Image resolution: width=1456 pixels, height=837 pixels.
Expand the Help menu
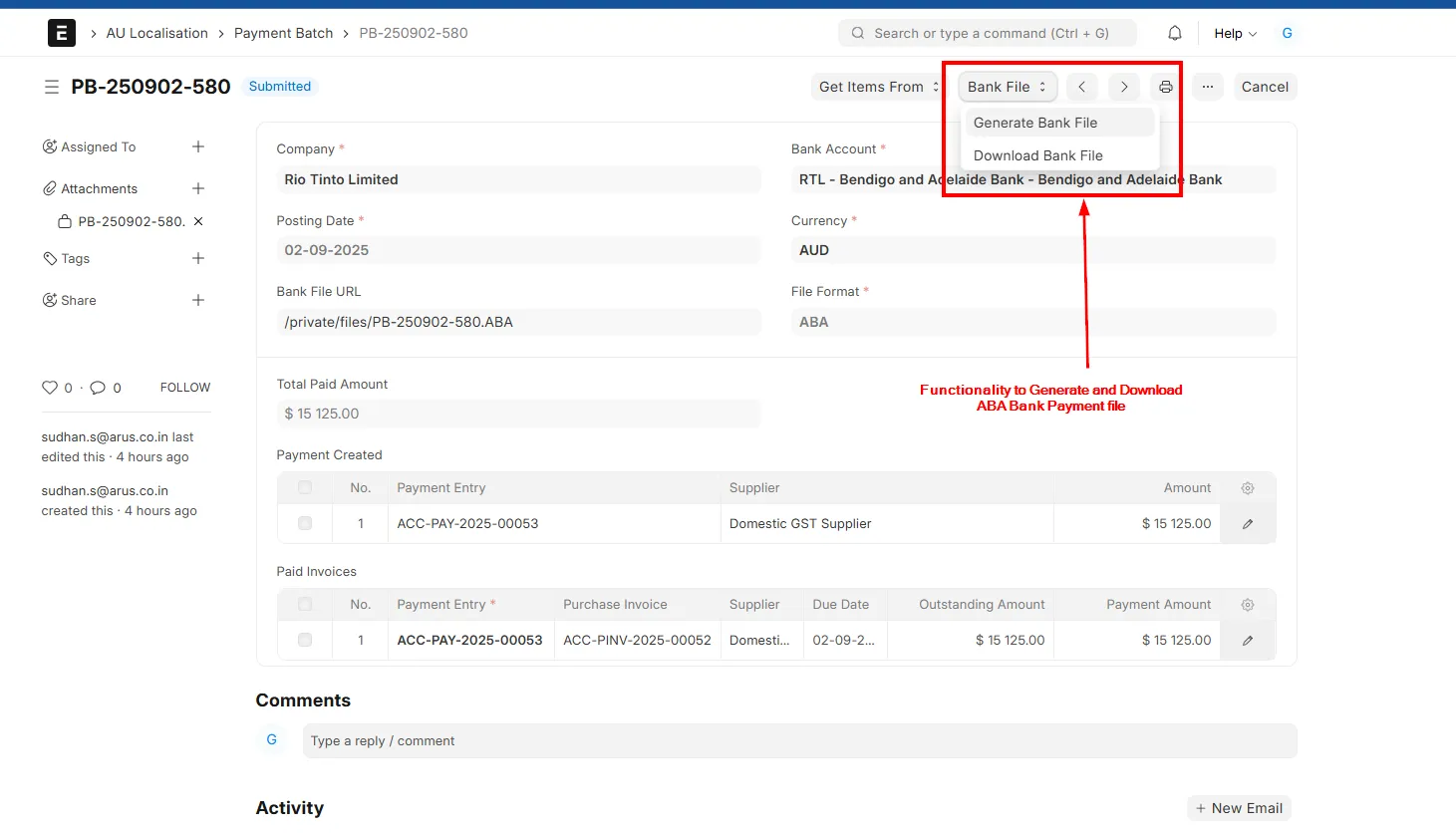pos(1235,33)
